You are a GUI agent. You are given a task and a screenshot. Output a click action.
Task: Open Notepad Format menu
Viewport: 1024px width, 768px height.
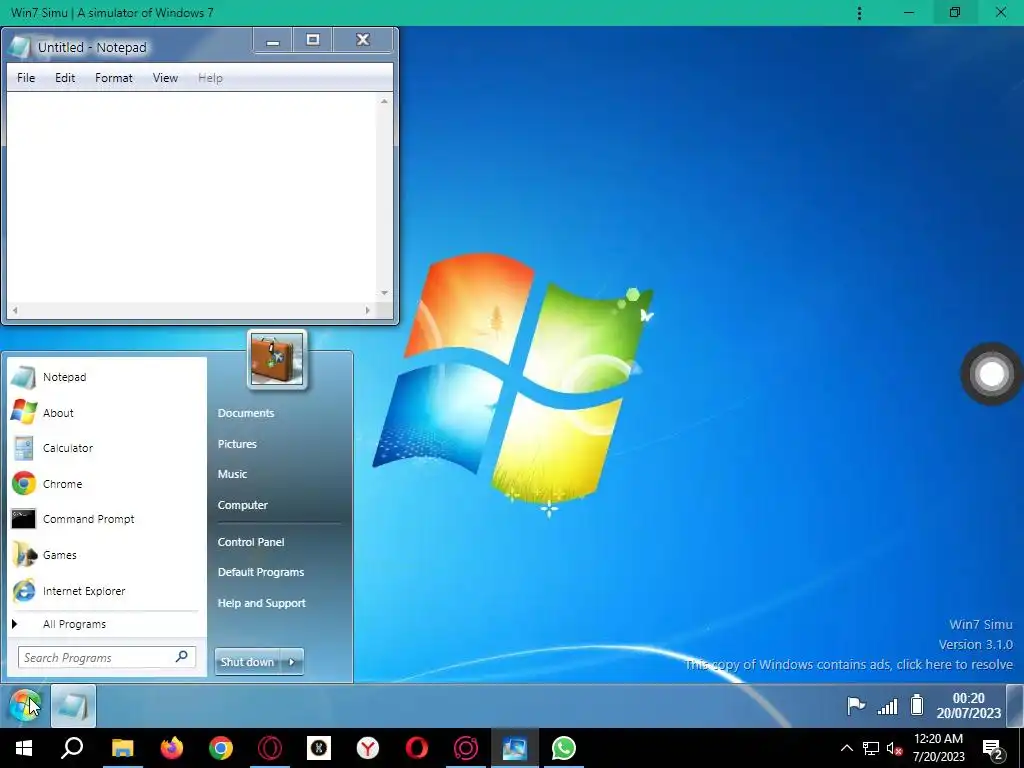(x=114, y=78)
